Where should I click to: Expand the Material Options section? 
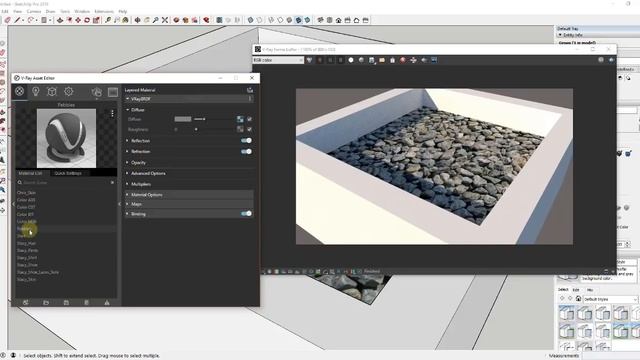128,195
